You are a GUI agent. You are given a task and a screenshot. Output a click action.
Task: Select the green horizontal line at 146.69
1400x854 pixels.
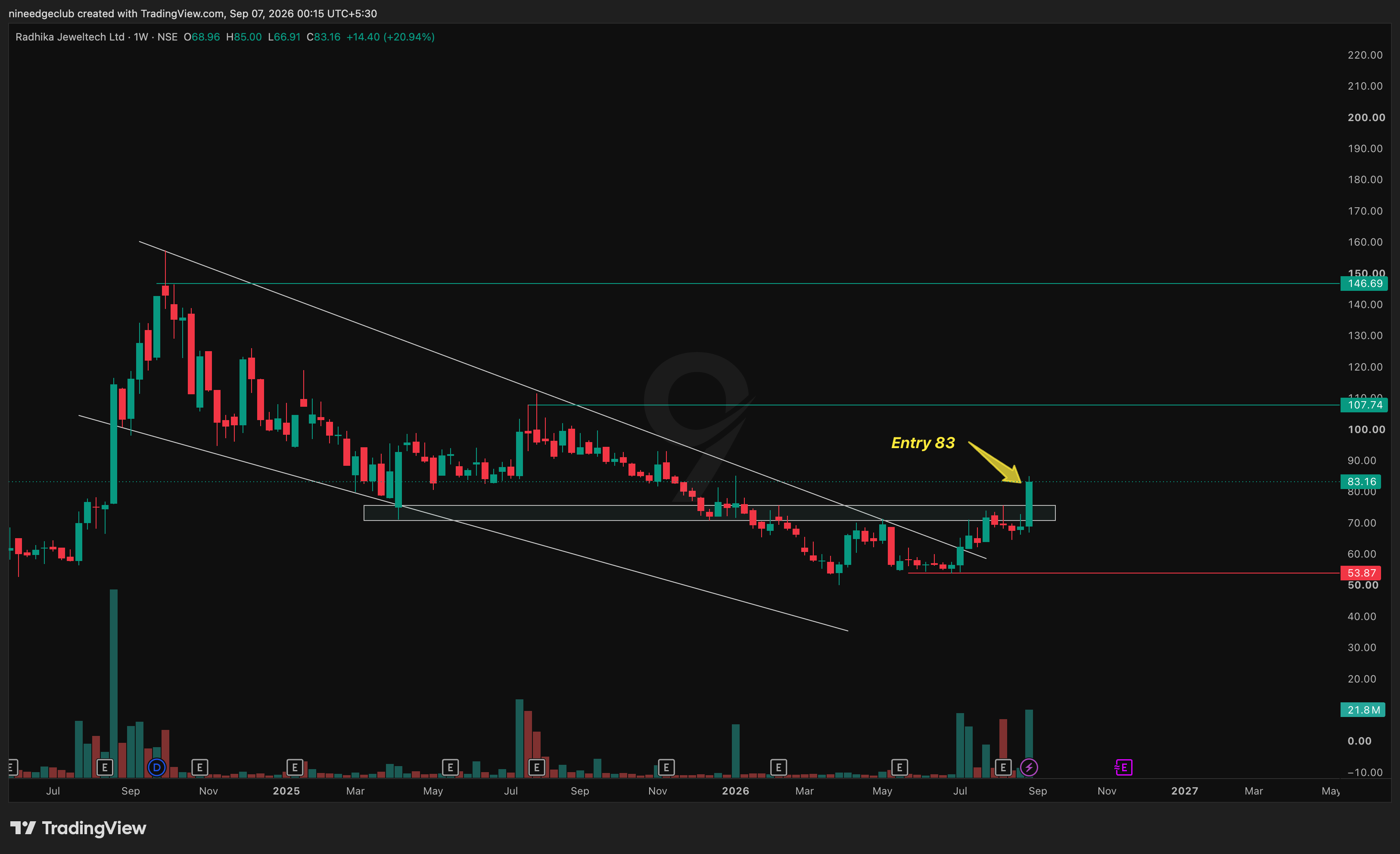[748, 284]
